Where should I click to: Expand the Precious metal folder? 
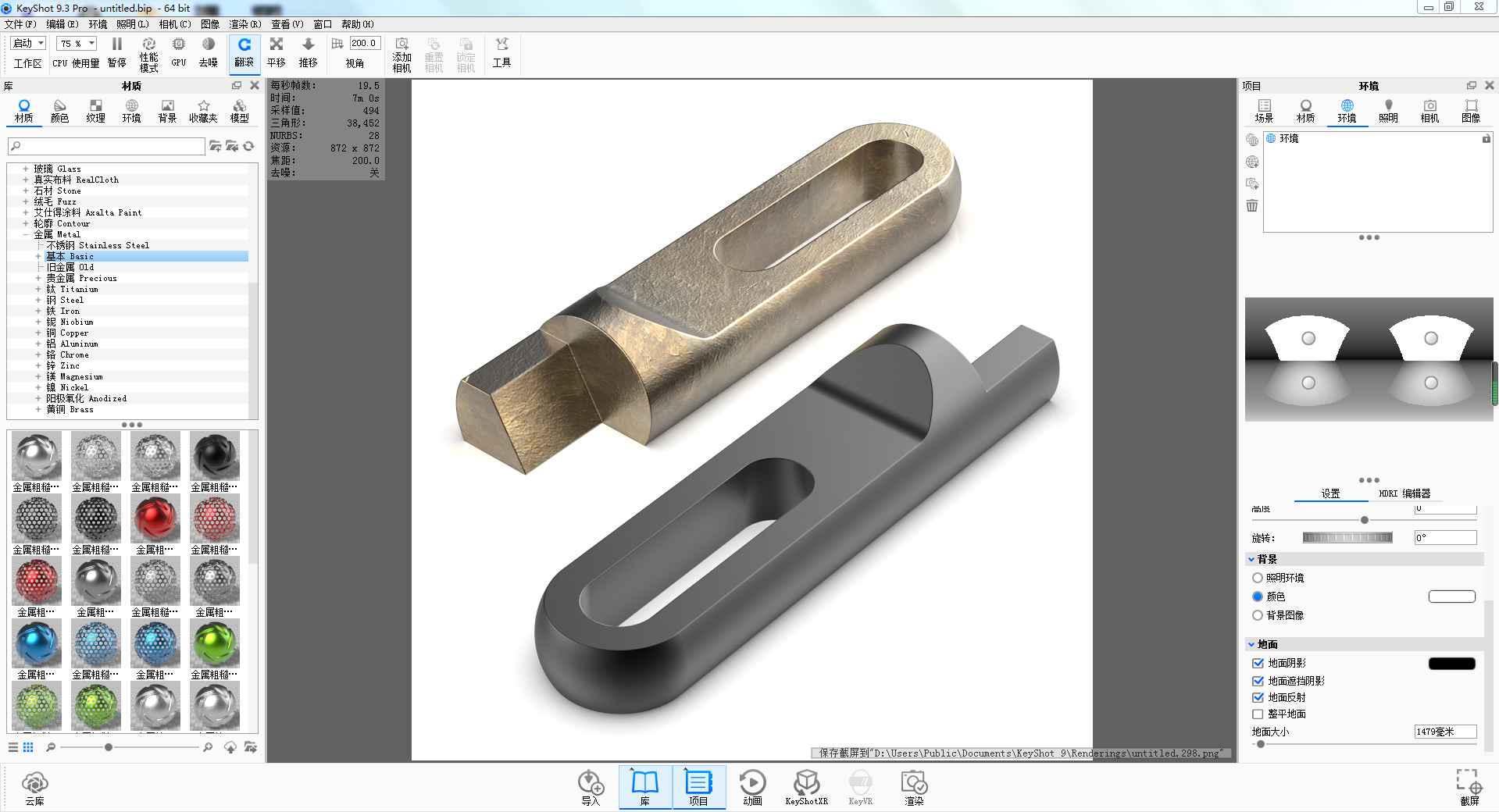click(38, 278)
